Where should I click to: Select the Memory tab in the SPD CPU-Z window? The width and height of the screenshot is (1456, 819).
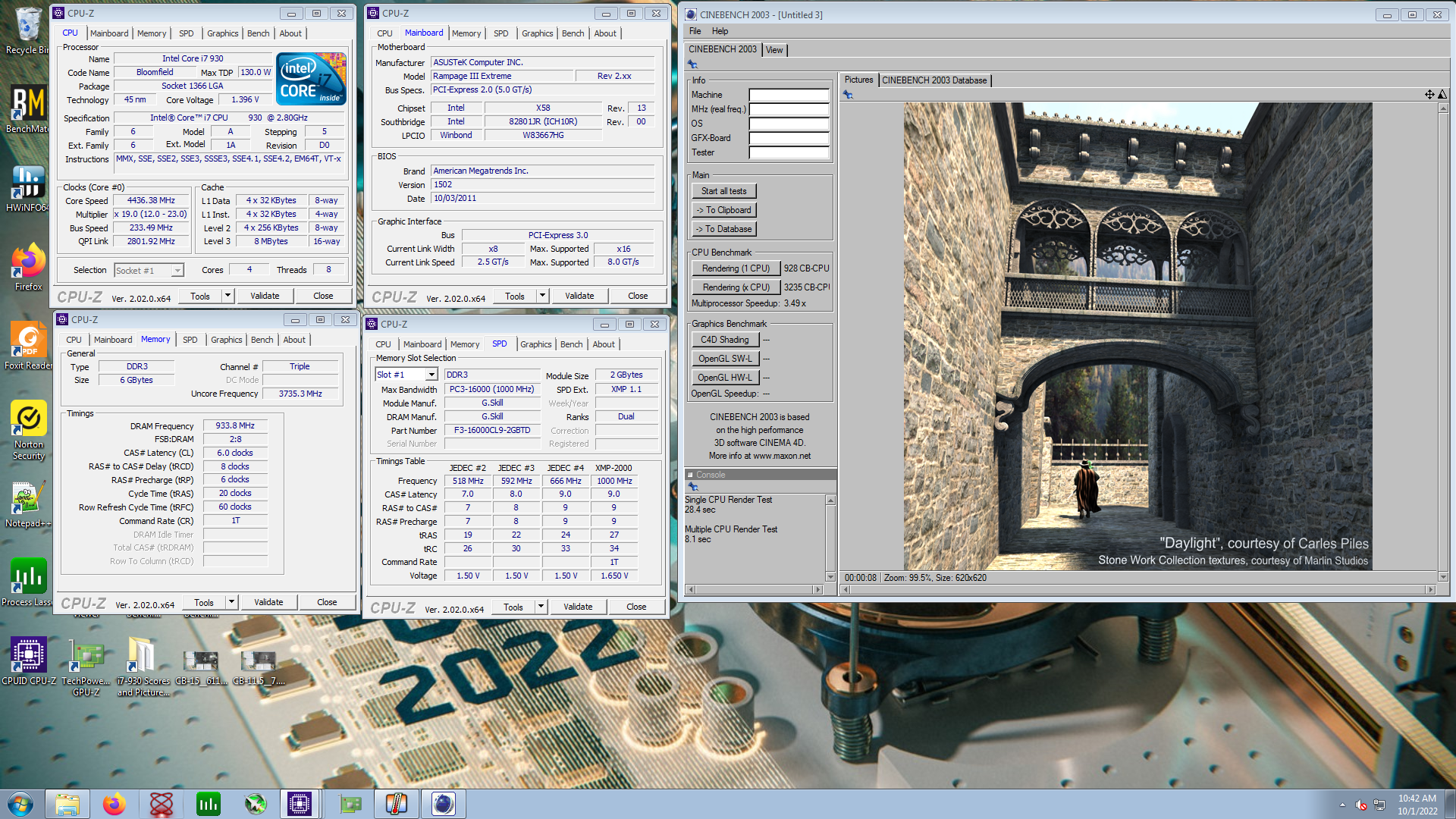(465, 344)
